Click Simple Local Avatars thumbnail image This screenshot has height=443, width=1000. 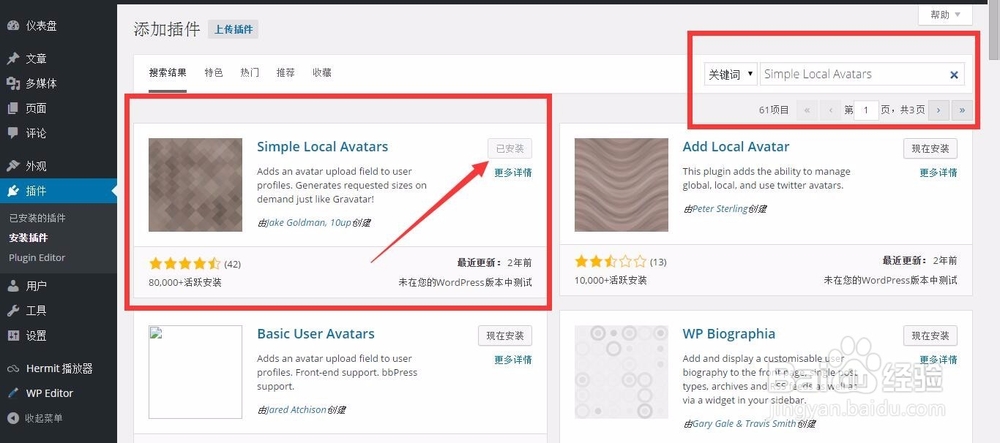(195, 185)
